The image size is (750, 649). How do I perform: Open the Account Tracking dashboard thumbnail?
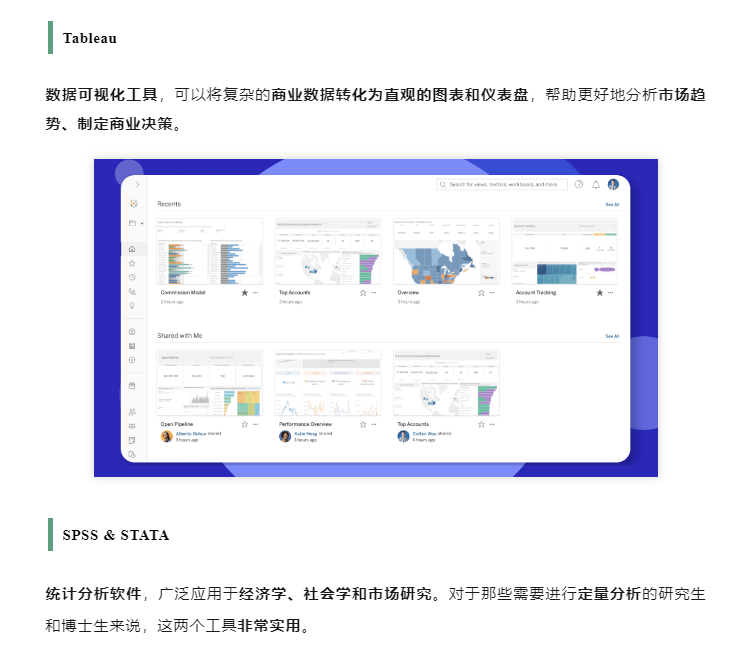[x=565, y=252]
